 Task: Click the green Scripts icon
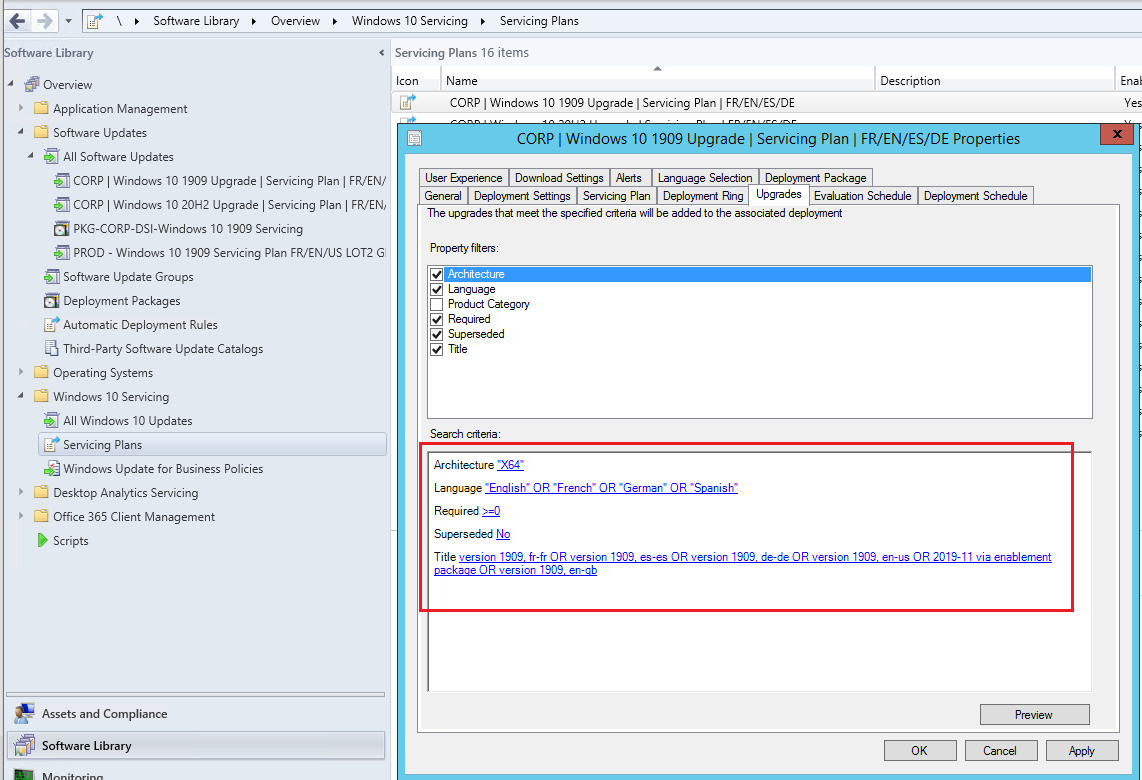(42, 540)
